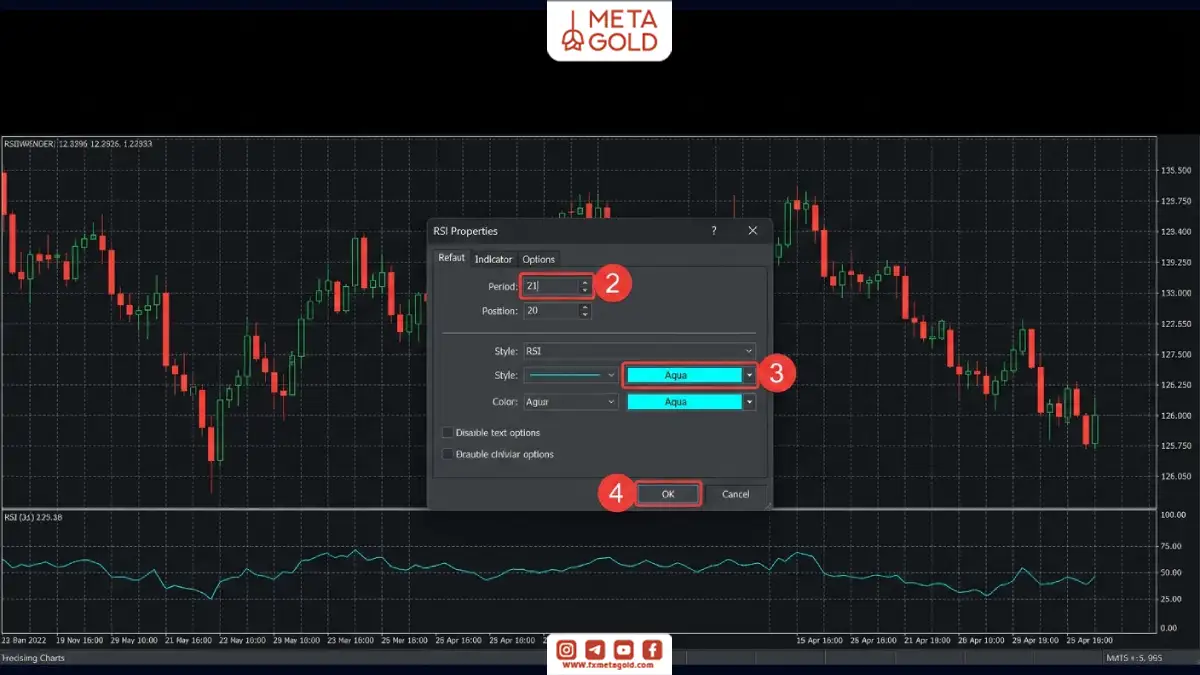Click the MMTS status bar entry

click(x=1134, y=658)
